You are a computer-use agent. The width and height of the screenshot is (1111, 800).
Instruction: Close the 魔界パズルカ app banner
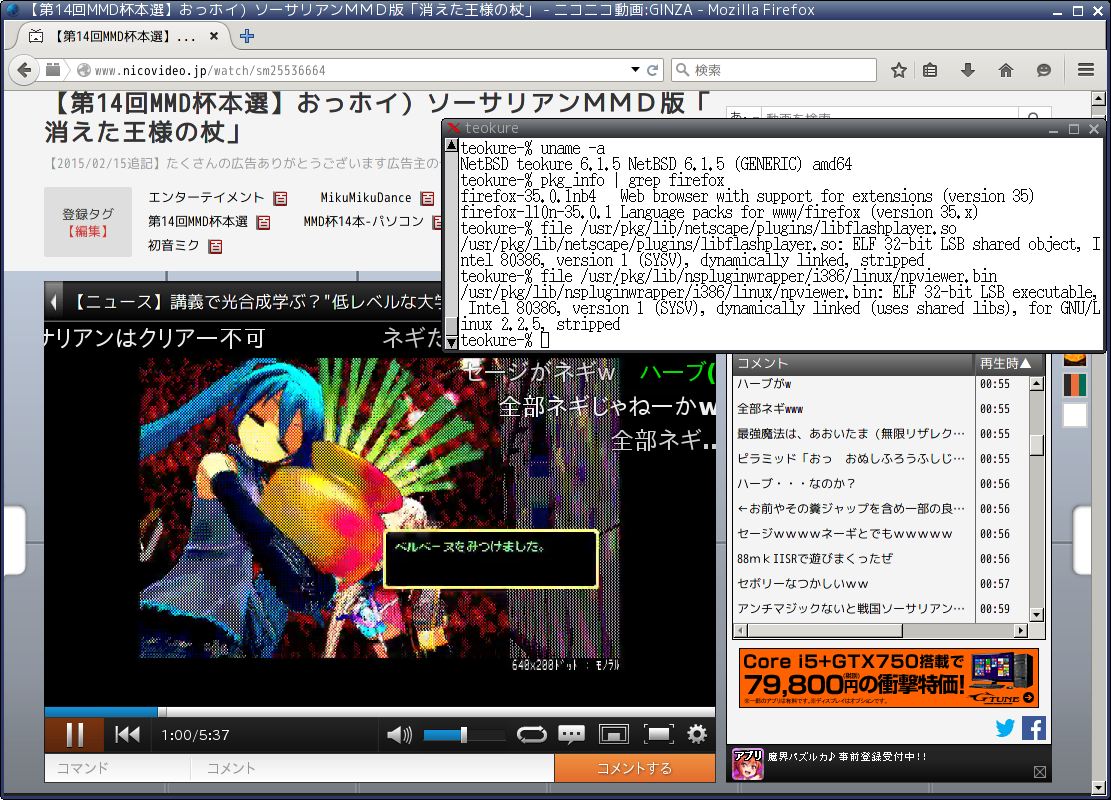click(1039, 772)
